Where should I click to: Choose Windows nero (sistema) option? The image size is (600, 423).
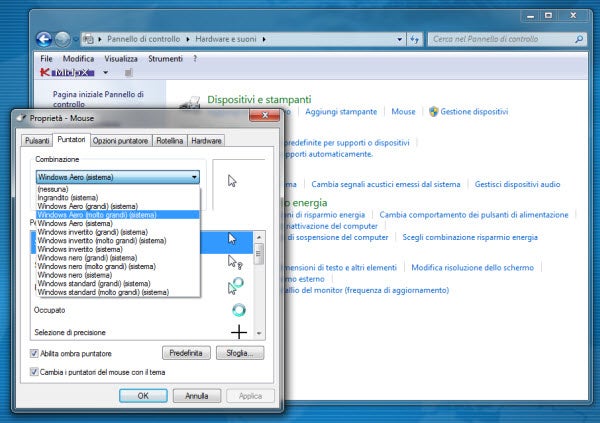coord(118,275)
